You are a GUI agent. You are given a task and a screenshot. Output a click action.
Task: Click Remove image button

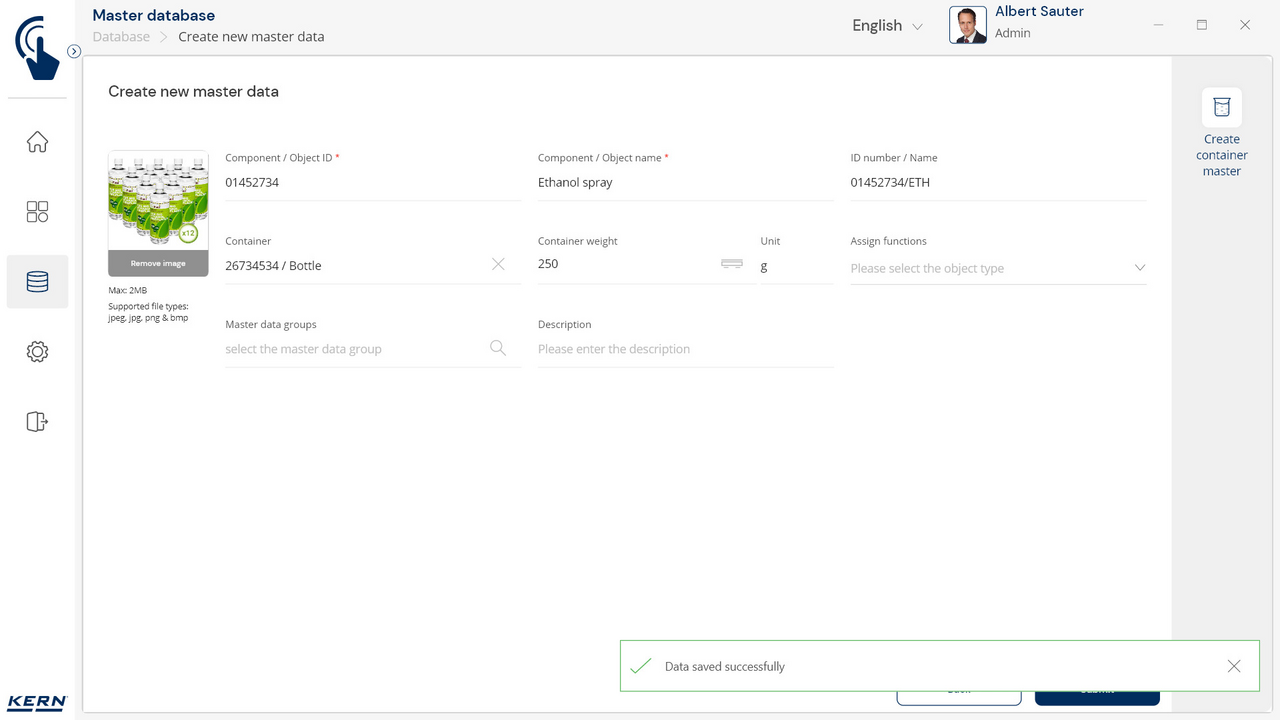(158, 264)
